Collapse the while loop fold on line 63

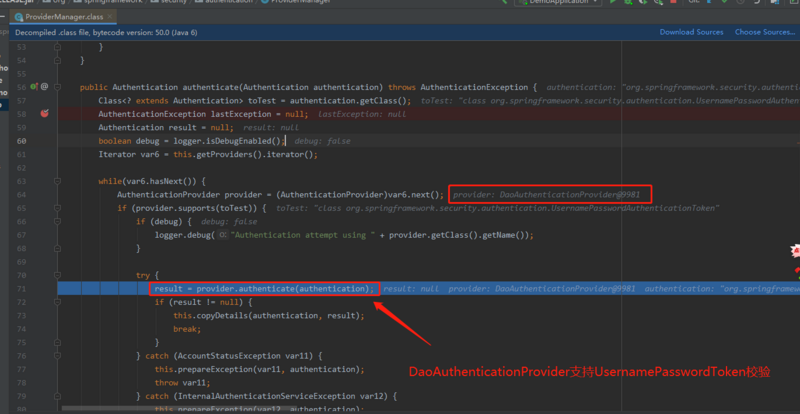point(57,181)
